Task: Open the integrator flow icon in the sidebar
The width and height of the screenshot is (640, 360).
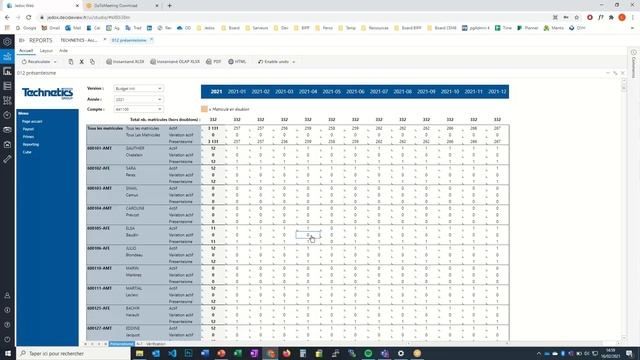Action: 7,100
